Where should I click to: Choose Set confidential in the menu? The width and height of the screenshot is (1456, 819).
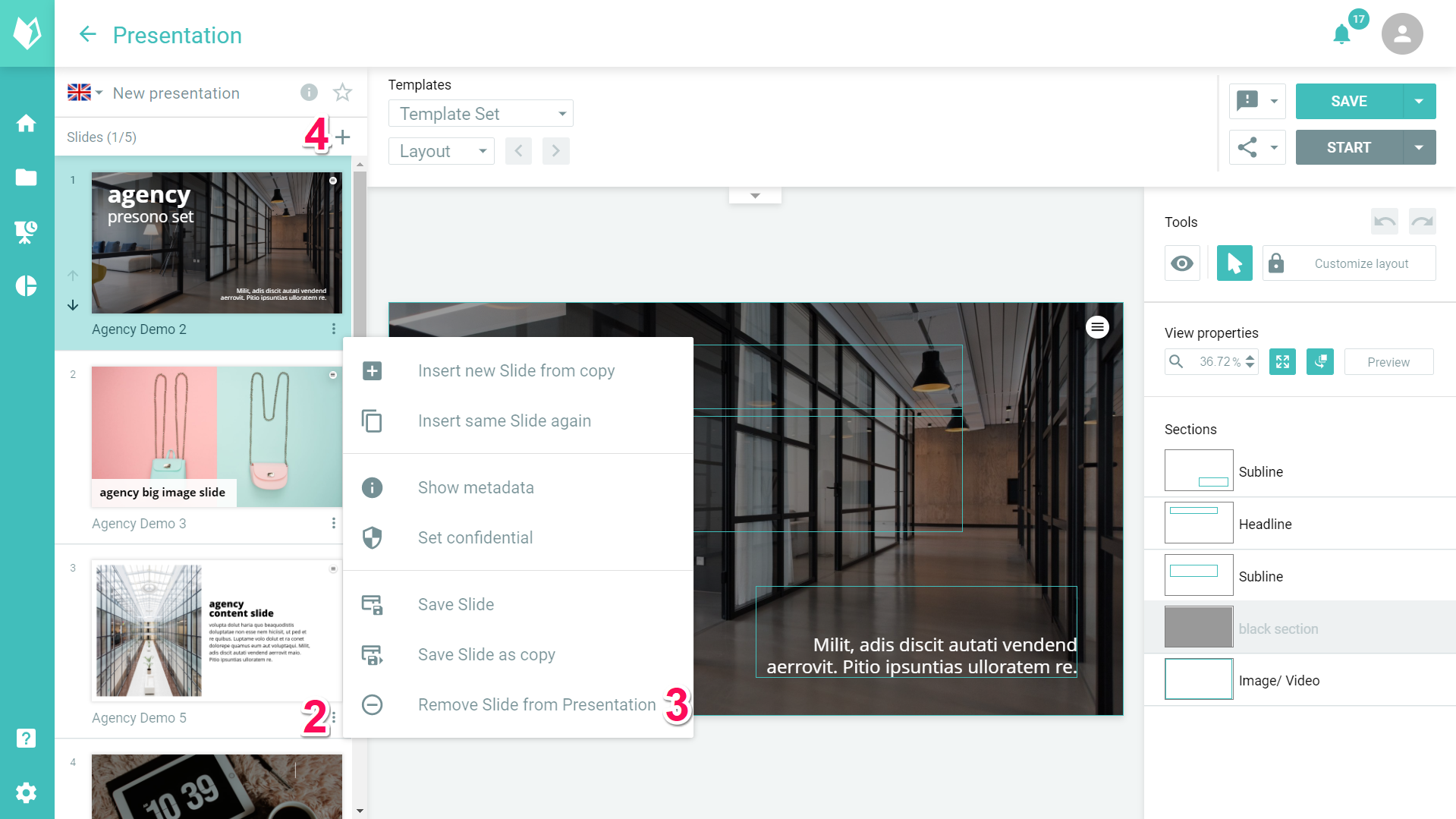coord(475,537)
